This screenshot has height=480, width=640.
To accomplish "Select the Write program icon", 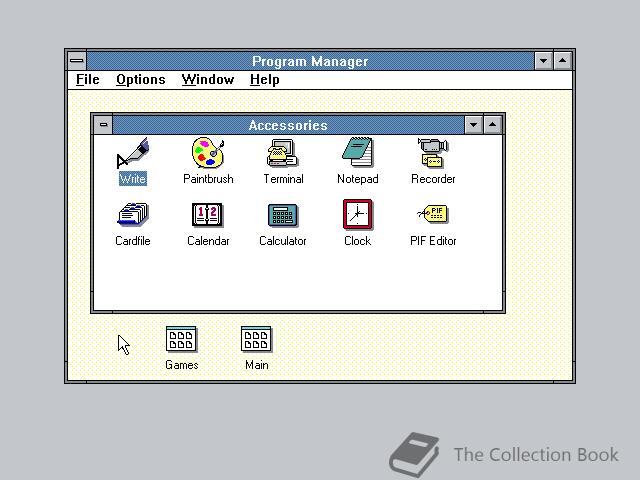I will [133, 153].
